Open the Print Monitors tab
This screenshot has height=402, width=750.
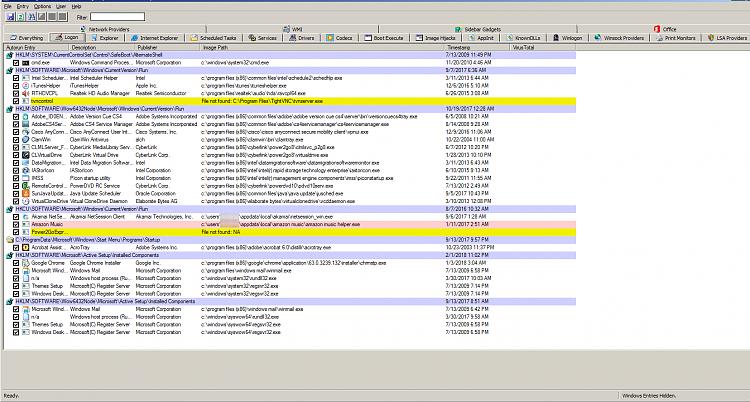[676, 38]
